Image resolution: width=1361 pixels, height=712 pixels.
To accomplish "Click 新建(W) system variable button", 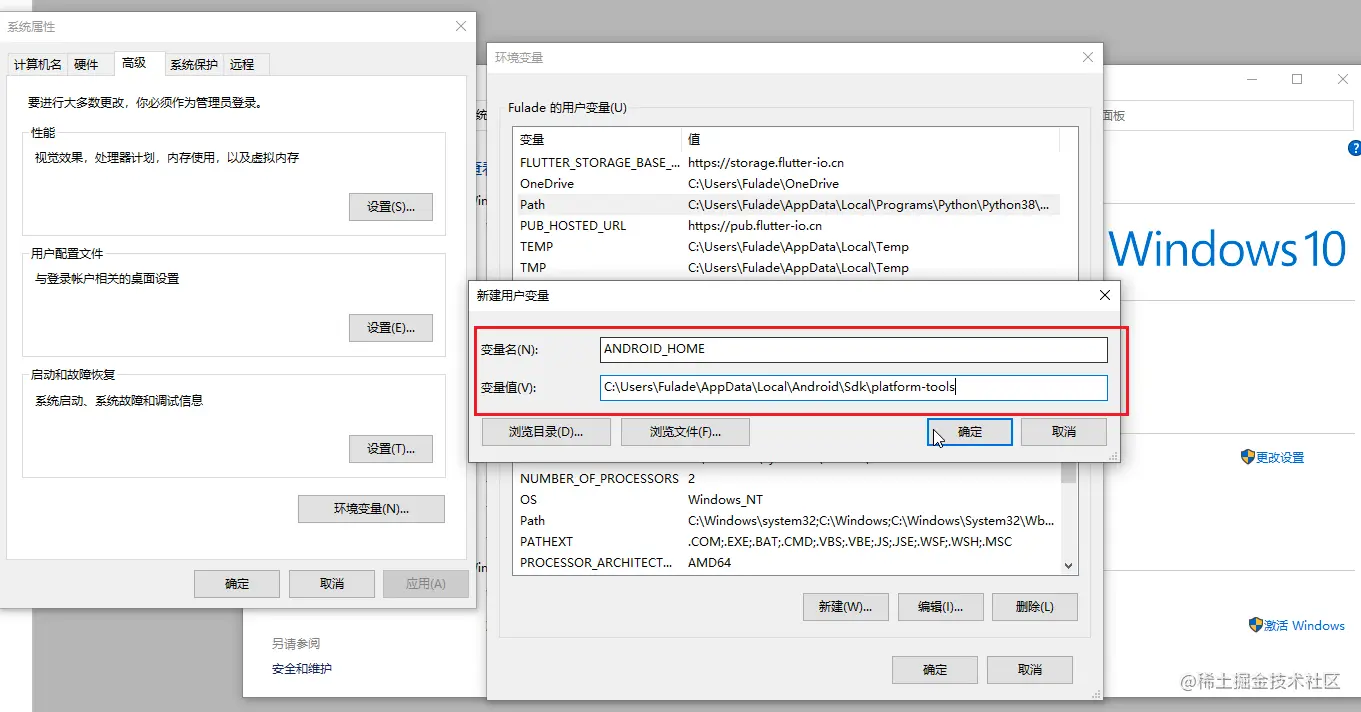I will pyautogui.click(x=846, y=607).
